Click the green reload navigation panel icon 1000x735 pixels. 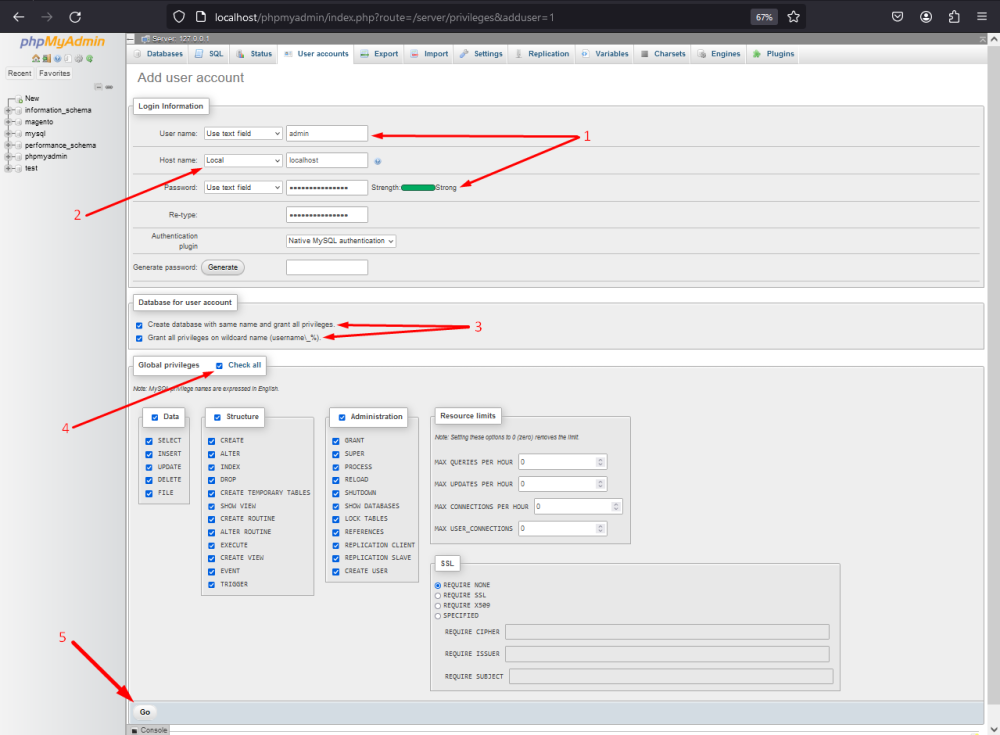click(x=88, y=59)
